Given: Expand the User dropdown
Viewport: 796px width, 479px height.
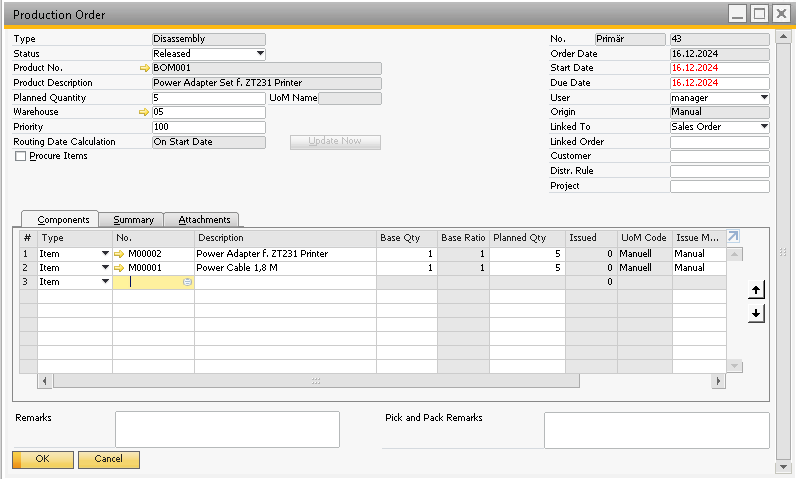Looking at the screenshot, I should pos(764,98).
